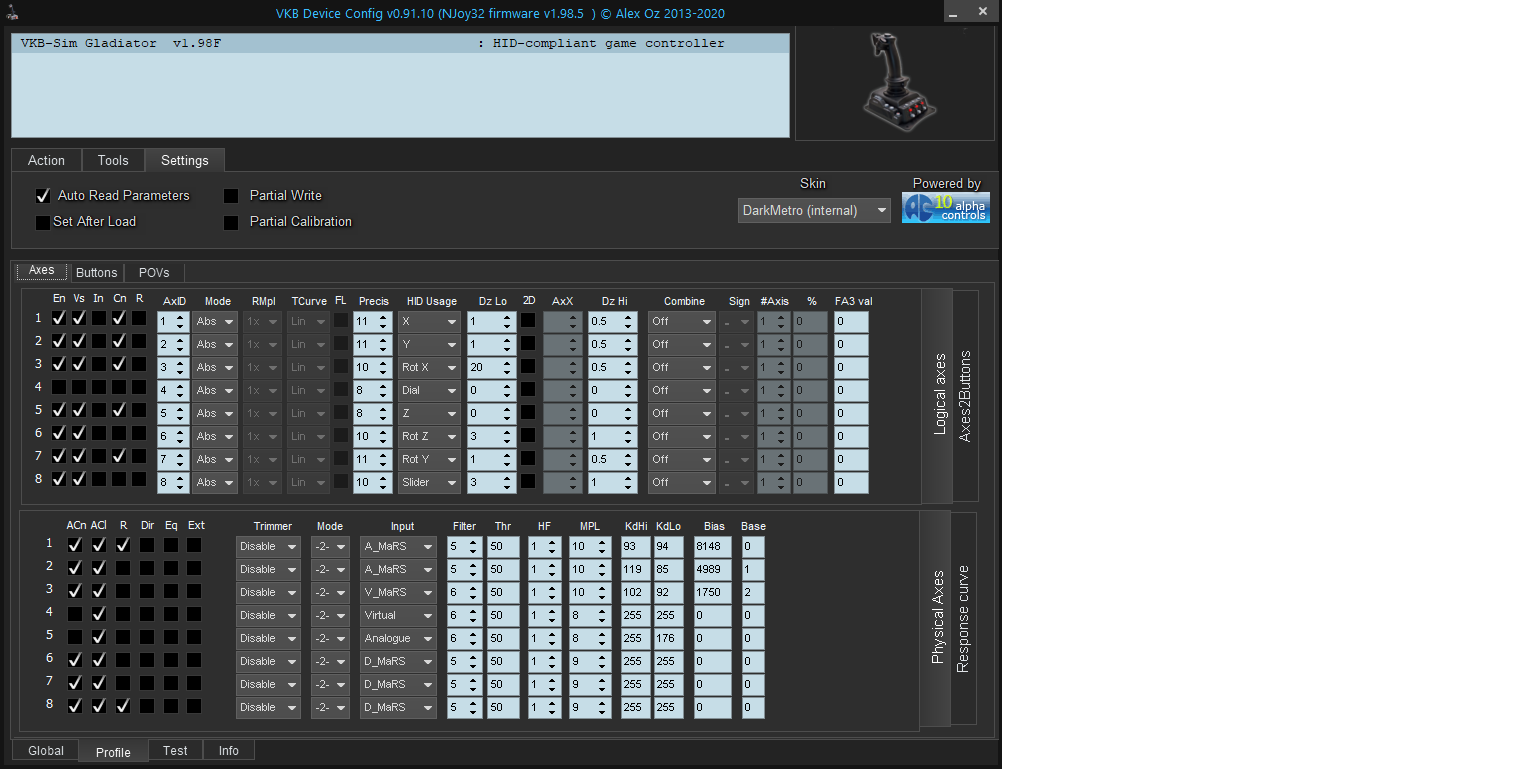
Task: Open the POVs tab
Action: click(x=154, y=272)
